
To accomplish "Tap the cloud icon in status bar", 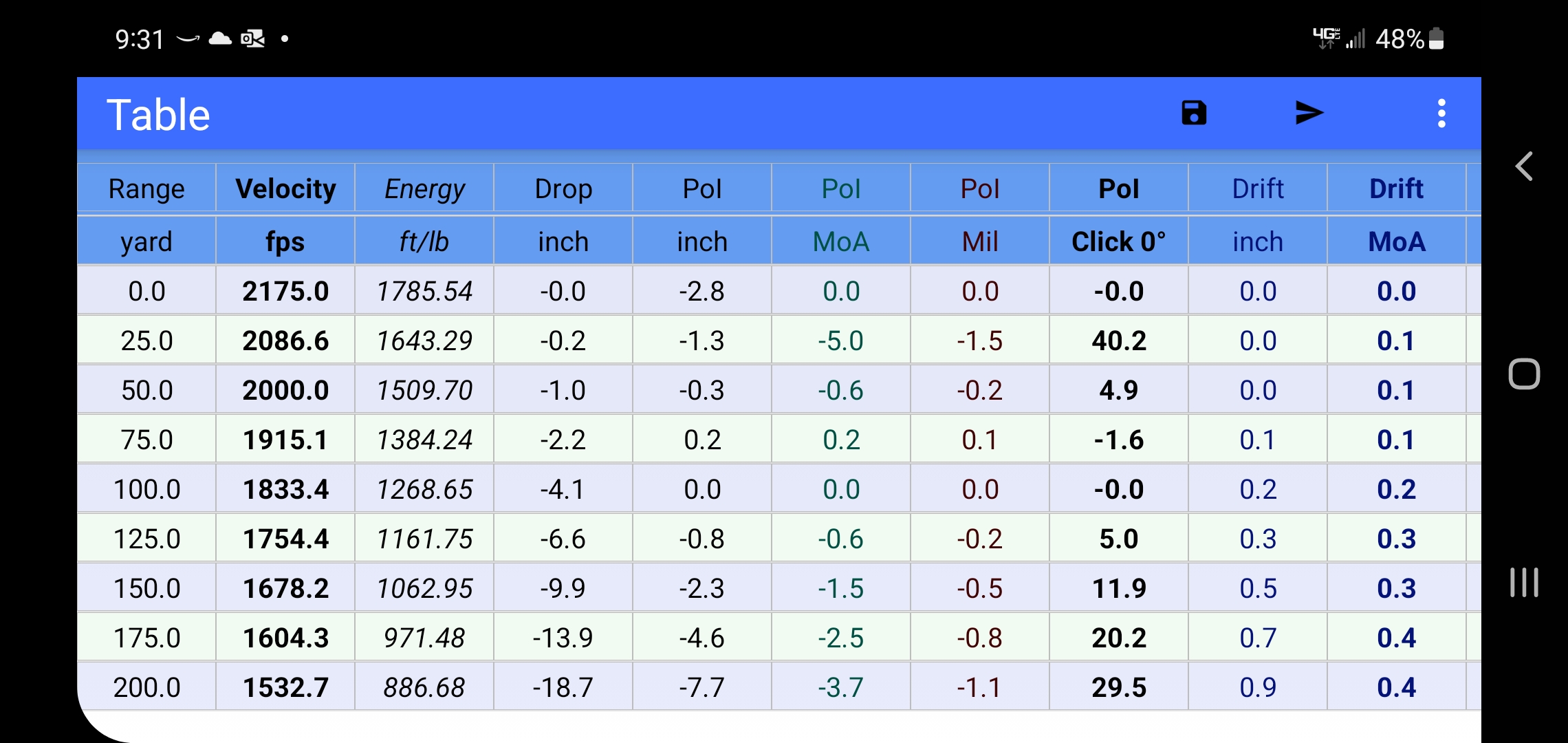I will [x=219, y=39].
